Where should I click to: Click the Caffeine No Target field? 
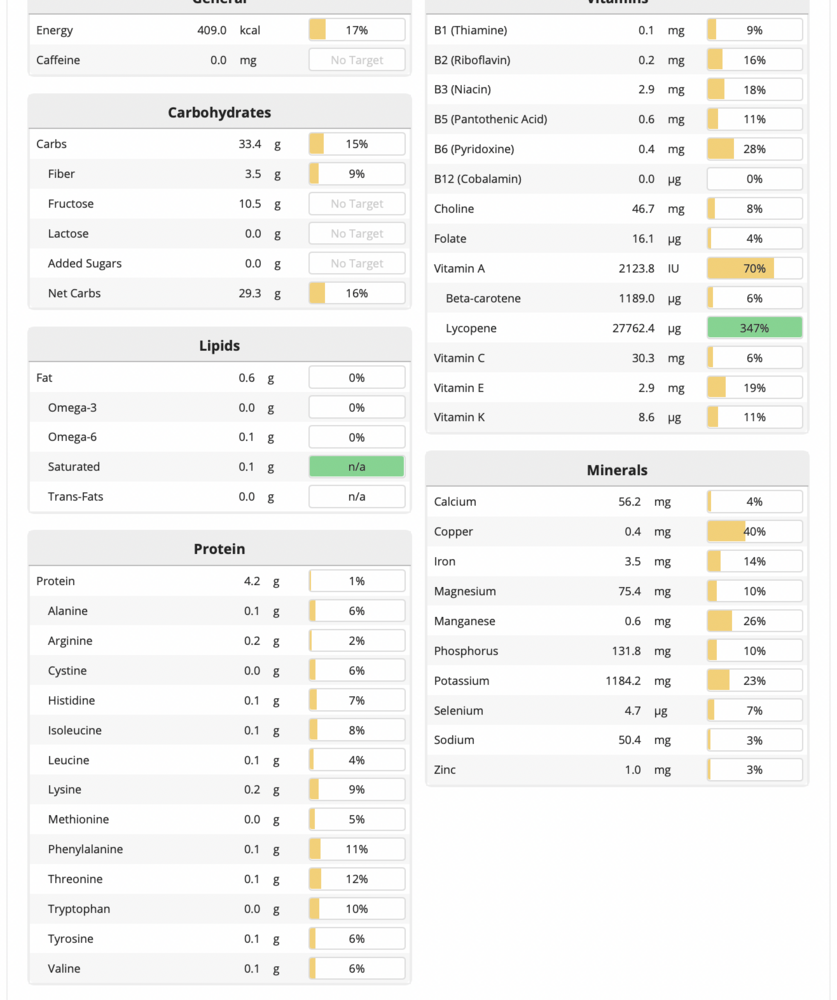pos(357,60)
